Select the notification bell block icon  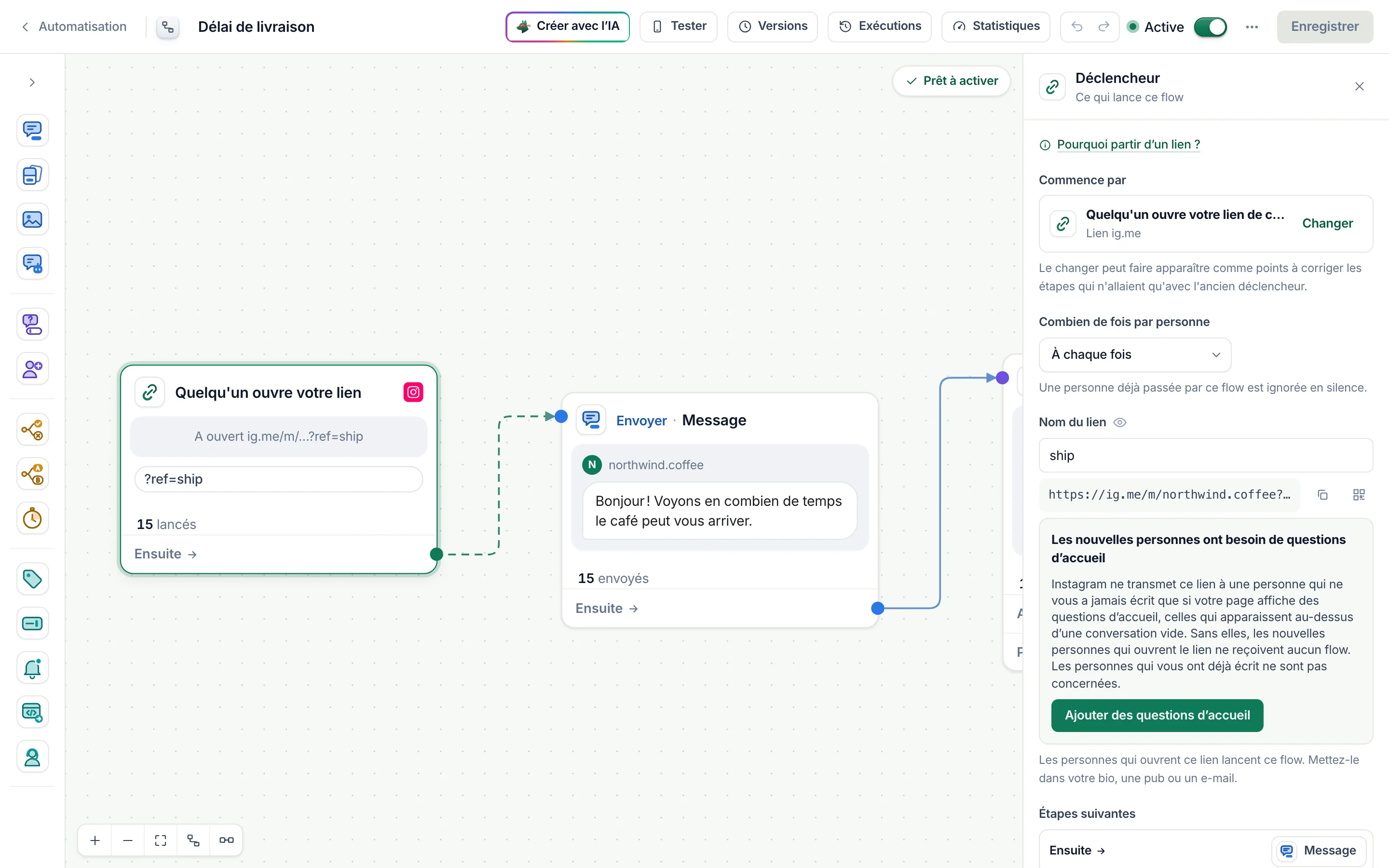click(32, 668)
